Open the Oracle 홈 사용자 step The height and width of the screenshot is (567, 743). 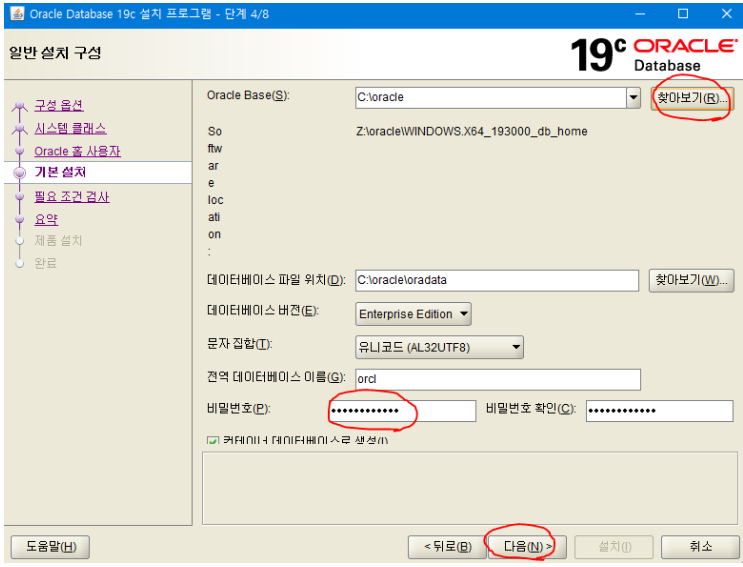coord(77,151)
